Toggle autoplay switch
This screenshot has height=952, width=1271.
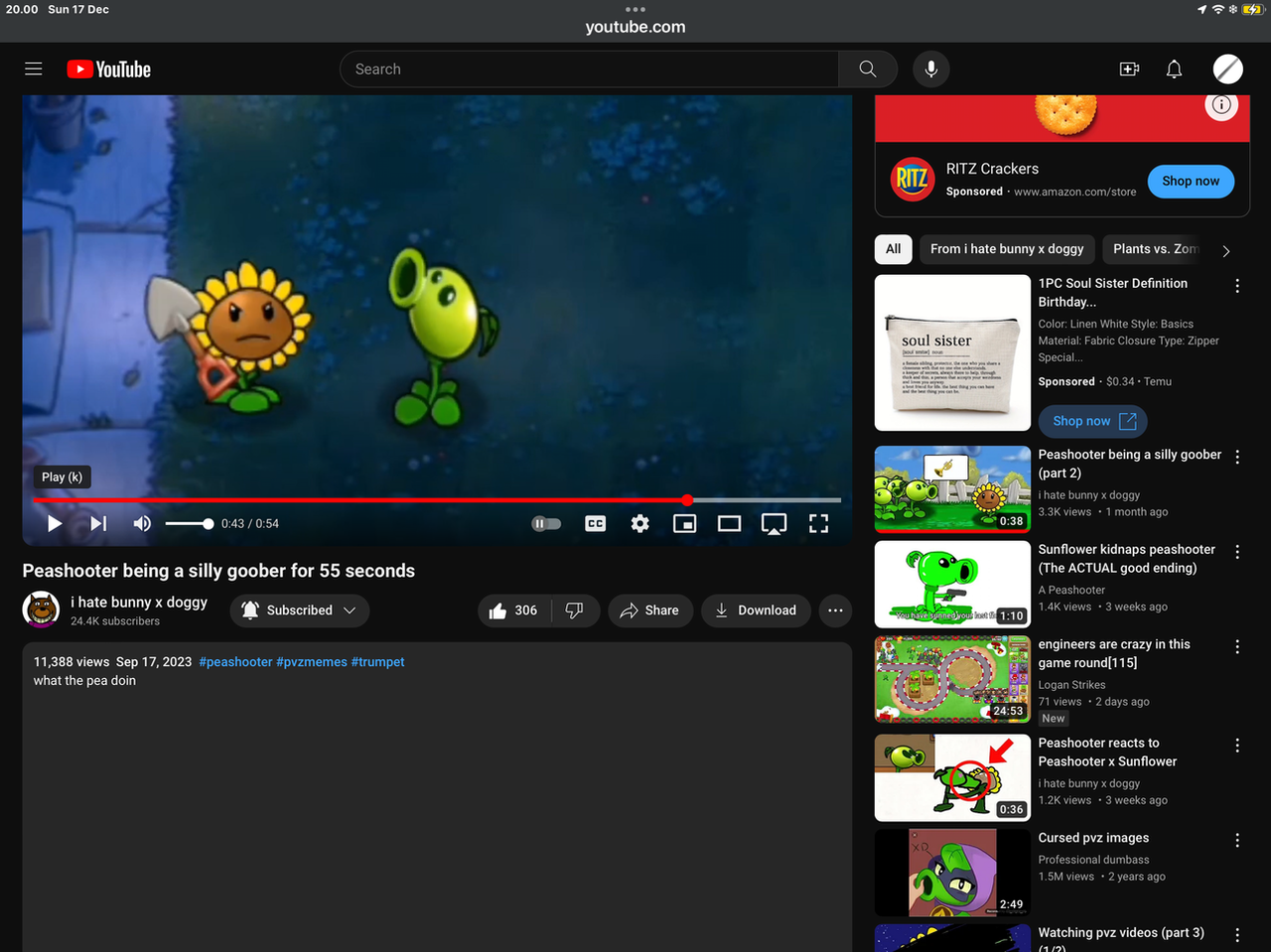pos(546,523)
